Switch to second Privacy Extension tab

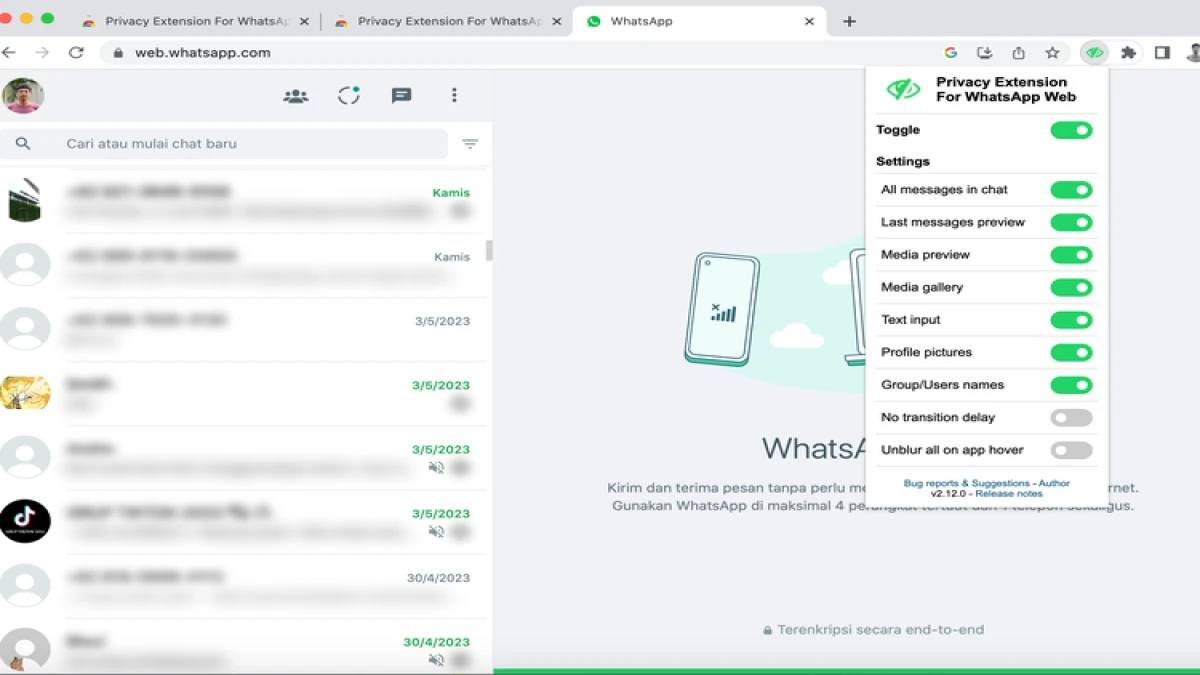[448, 21]
